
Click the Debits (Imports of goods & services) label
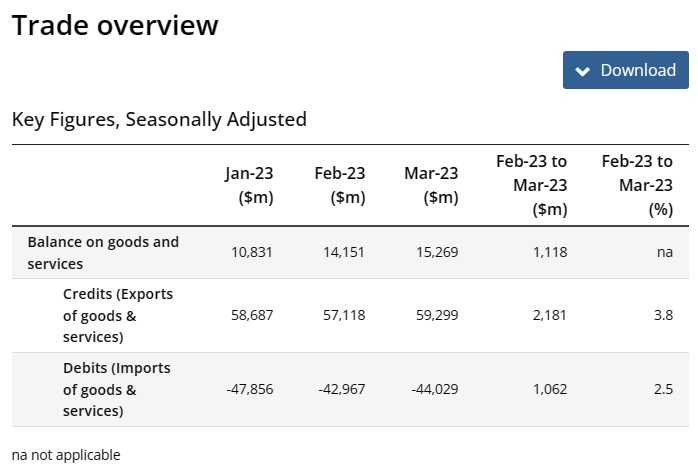click(116, 389)
